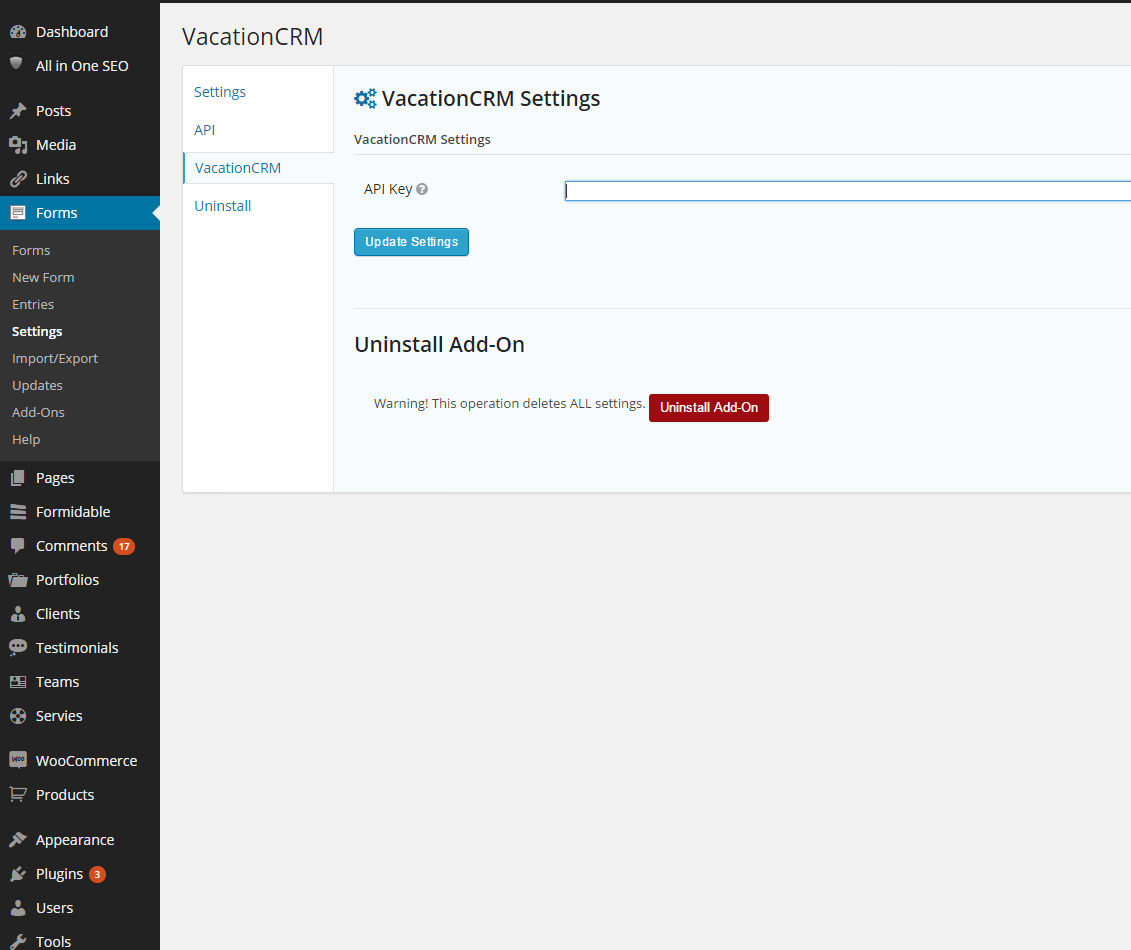Open the API tab
Screen dimensions: 1131x950
coord(205,130)
